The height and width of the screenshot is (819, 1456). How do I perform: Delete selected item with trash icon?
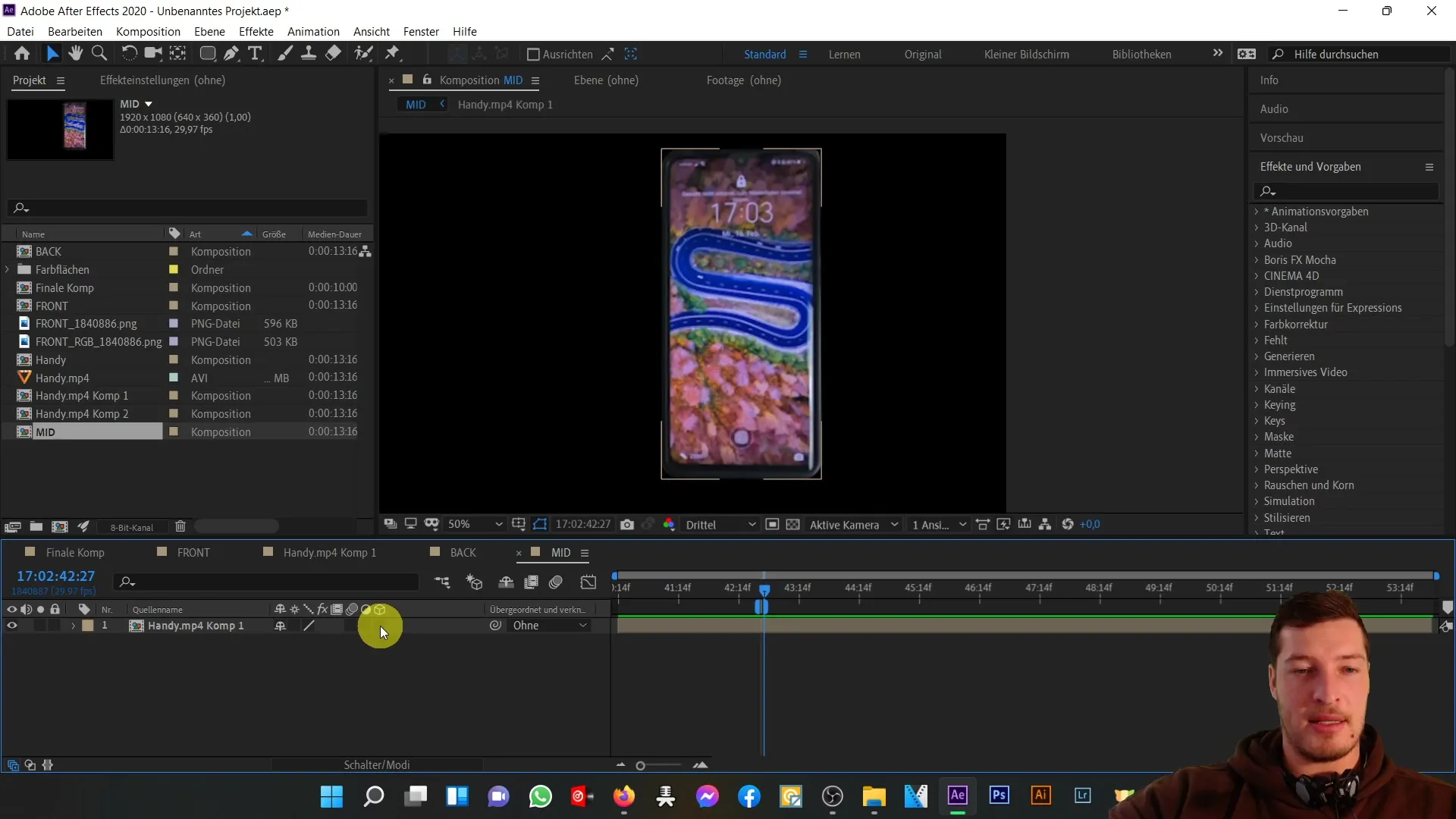pyautogui.click(x=180, y=527)
